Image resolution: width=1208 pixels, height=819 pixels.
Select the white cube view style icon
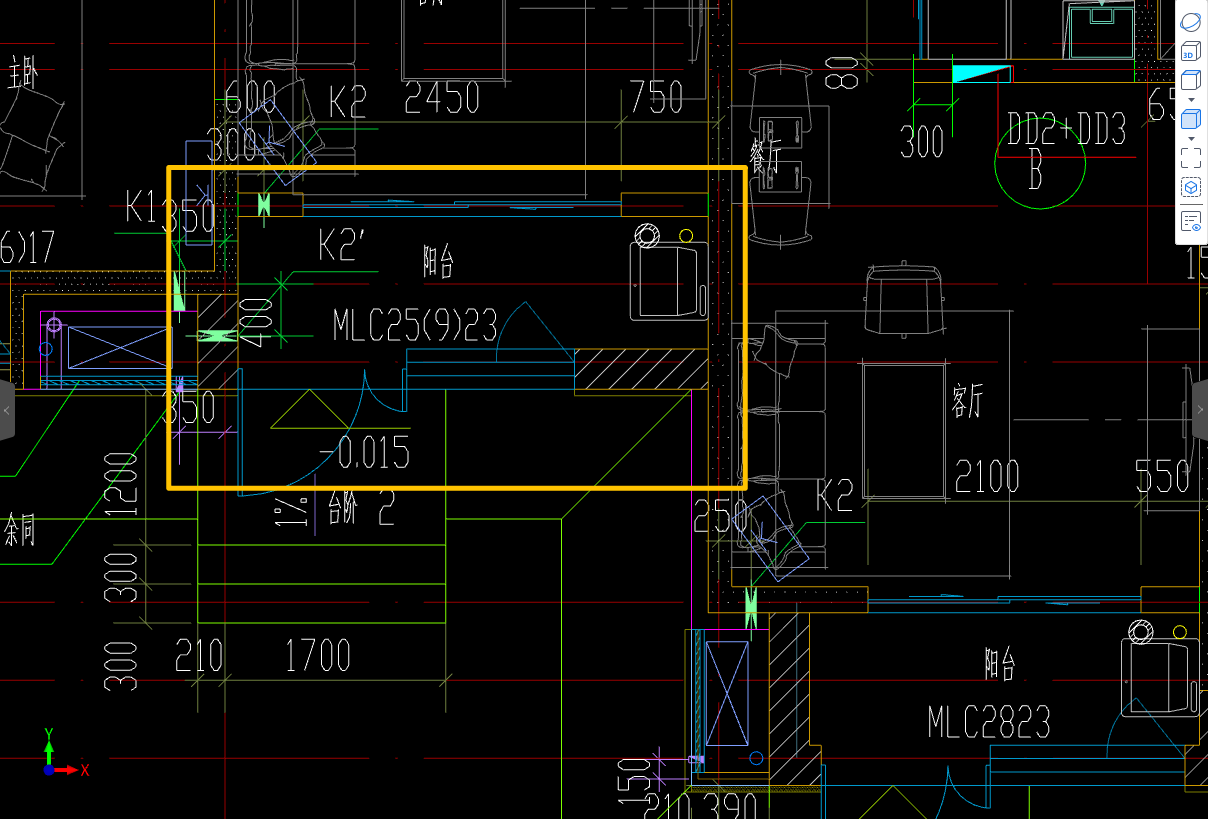(1190, 81)
